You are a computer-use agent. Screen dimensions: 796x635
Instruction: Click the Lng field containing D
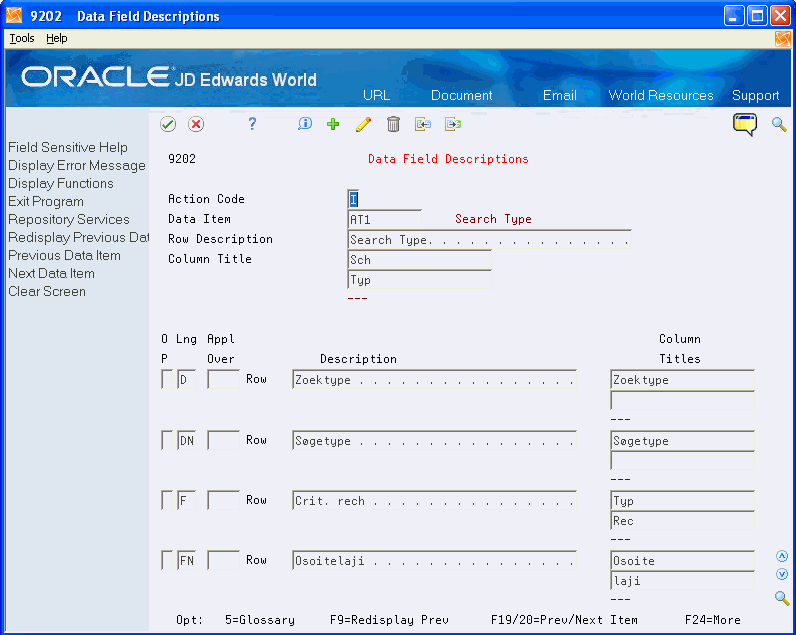[186, 379]
